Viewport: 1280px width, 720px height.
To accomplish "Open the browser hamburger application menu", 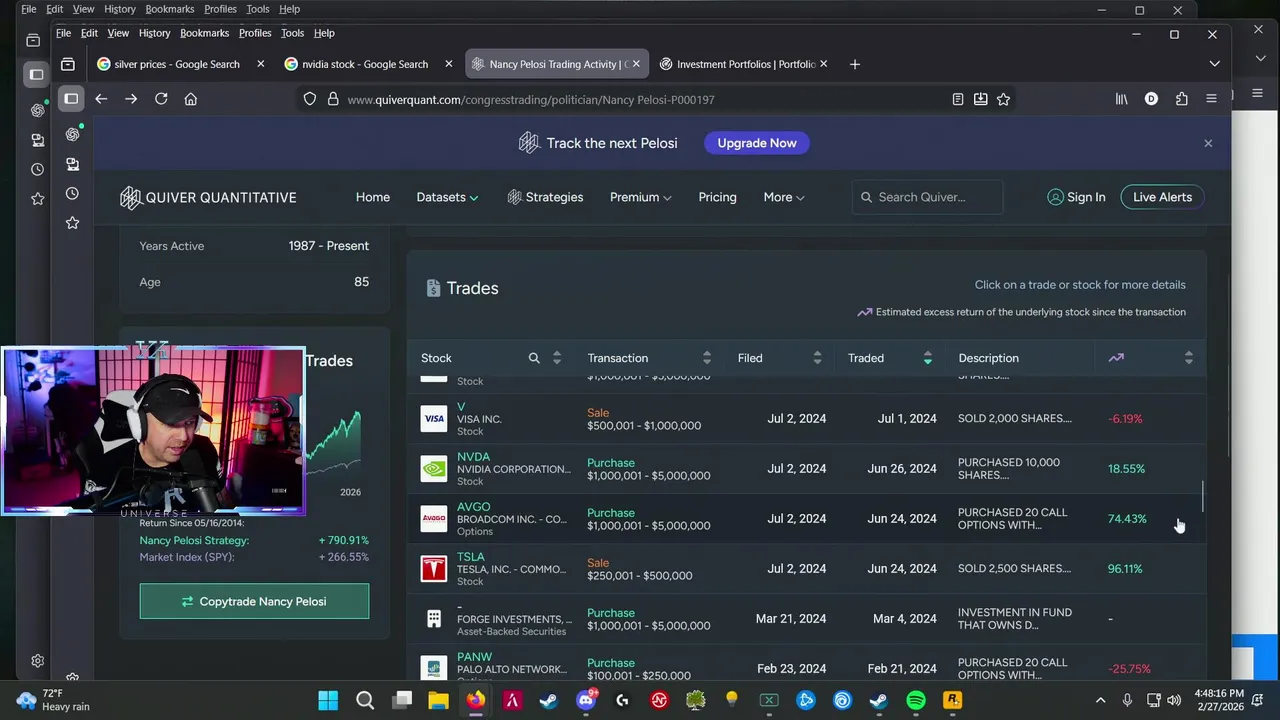I will click(x=1211, y=99).
